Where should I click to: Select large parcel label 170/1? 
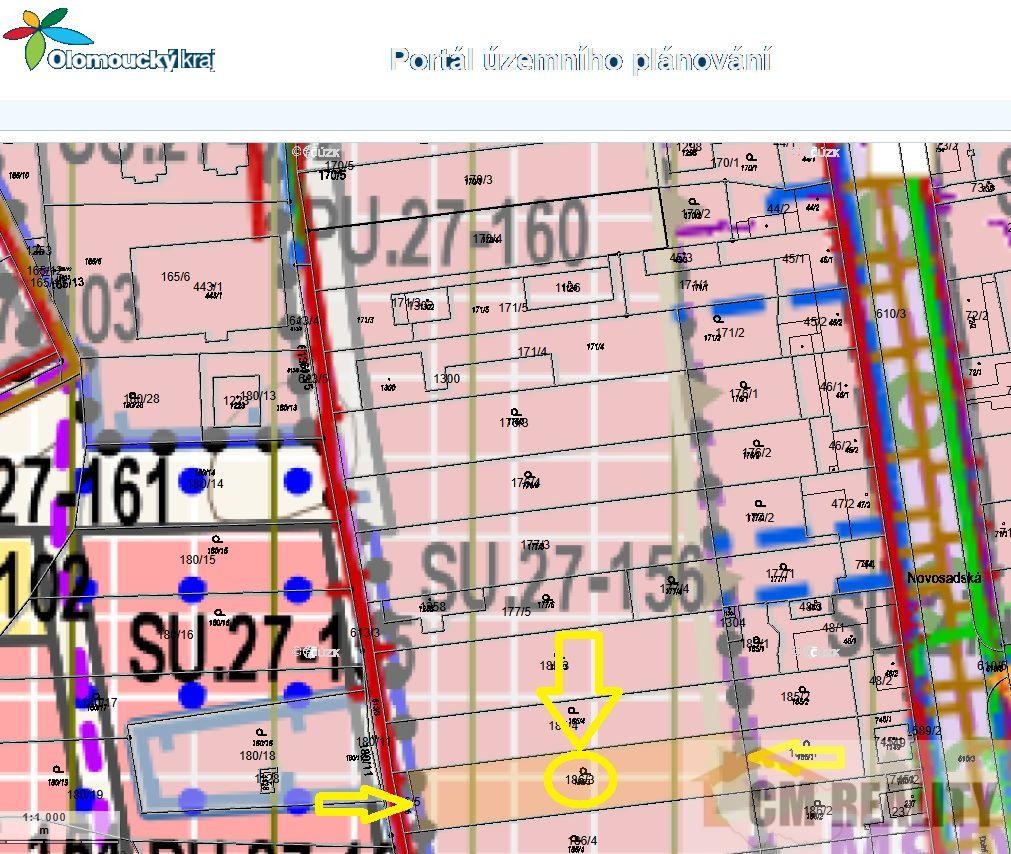click(725, 162)
